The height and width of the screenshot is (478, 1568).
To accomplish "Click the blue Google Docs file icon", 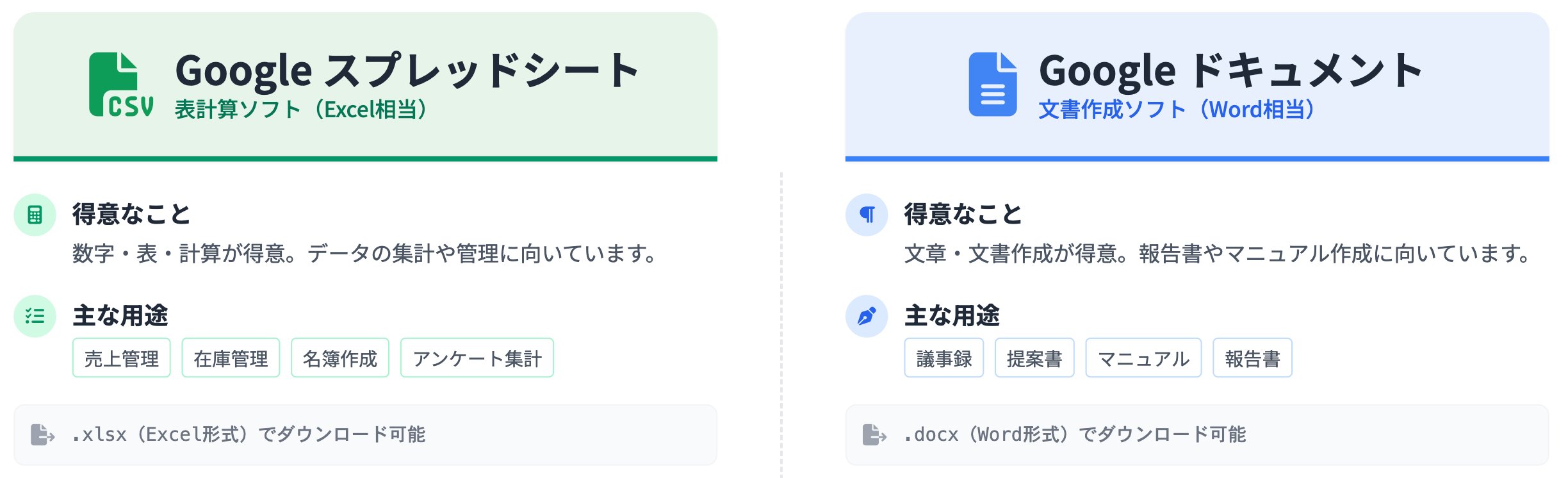I will pyautogui.click(x=992, y=85).
